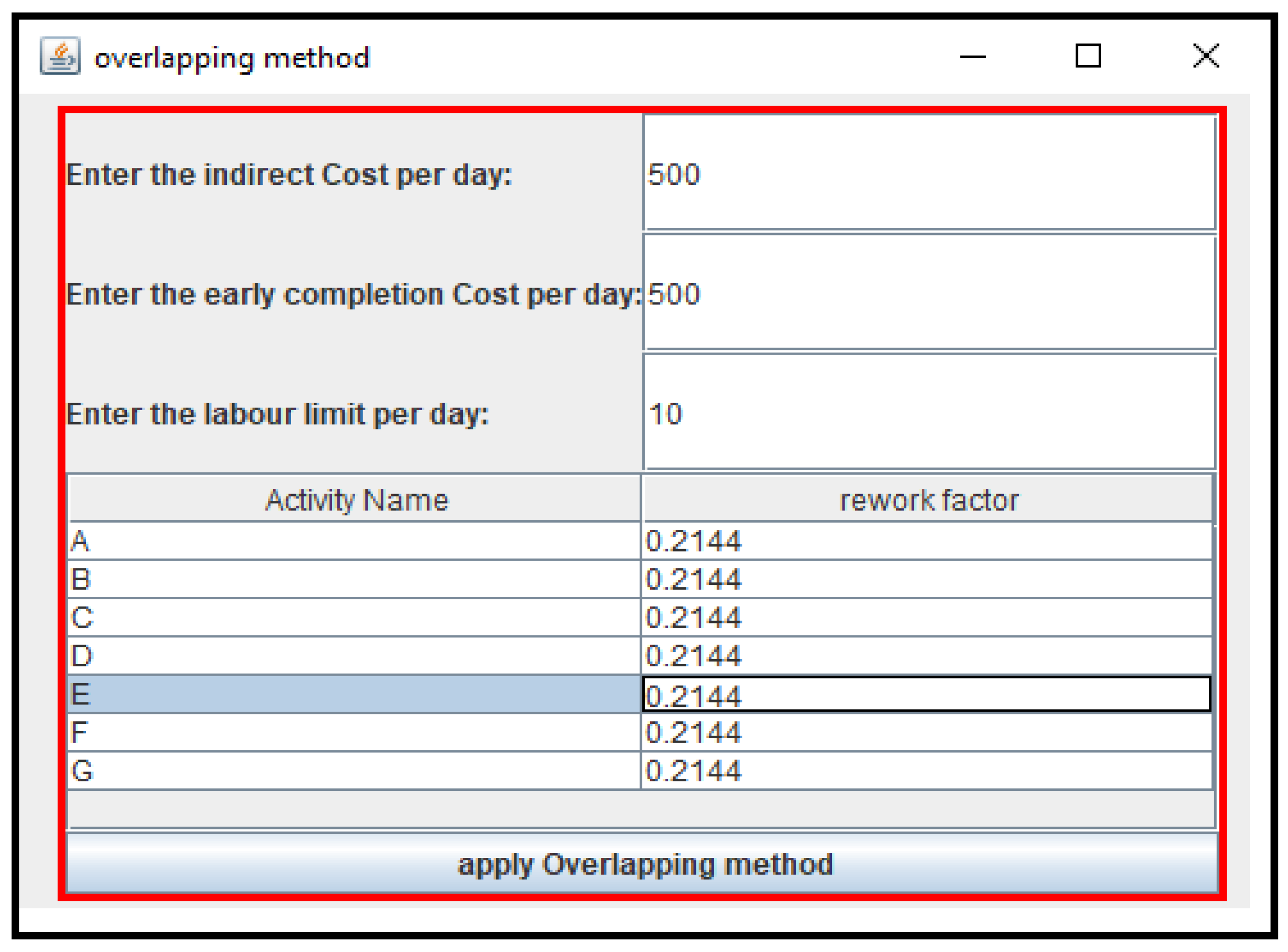The height and width of the screenshot is (952, 1288).
Task: Select activity C row name cell
Action: click(354, 618)
